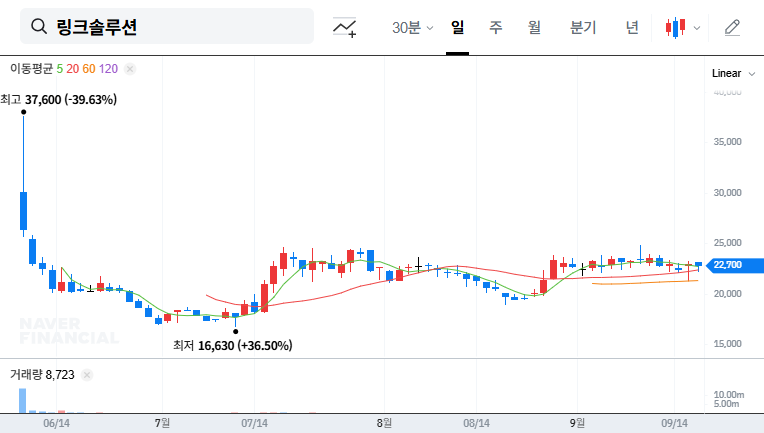Viewport: 764px width, 433px height.
Task: Open the pencil drawing tool
Action: (732, 27)
